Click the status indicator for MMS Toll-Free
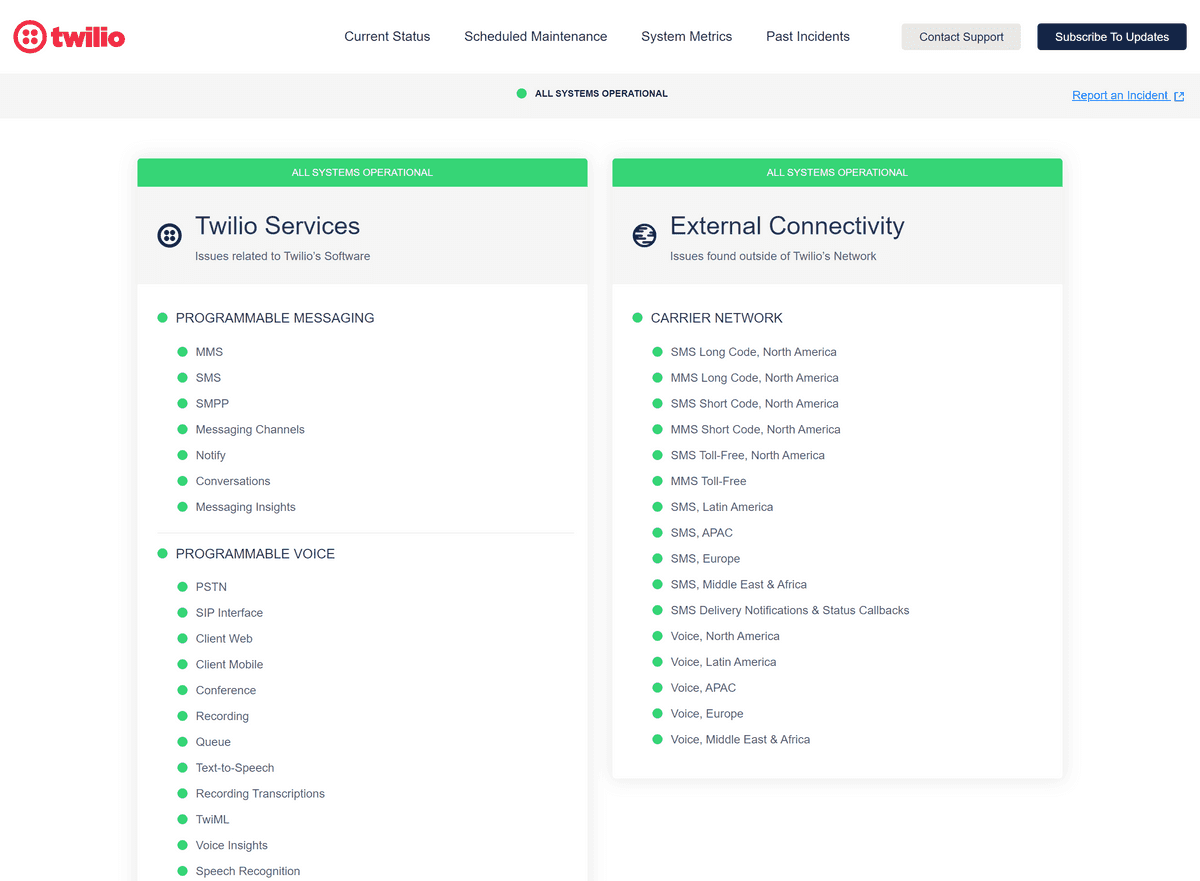This screenshot has width=1200, height=881. (x=657, y=481)
